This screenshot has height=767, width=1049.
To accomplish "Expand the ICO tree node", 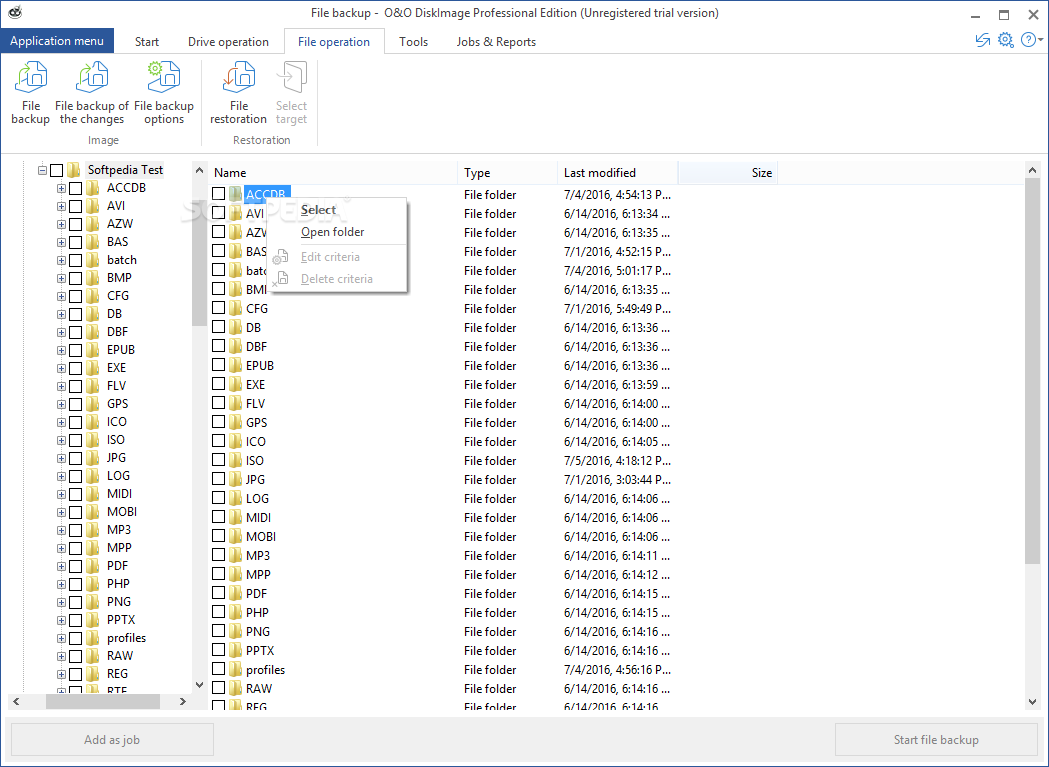I will point(61,422).
